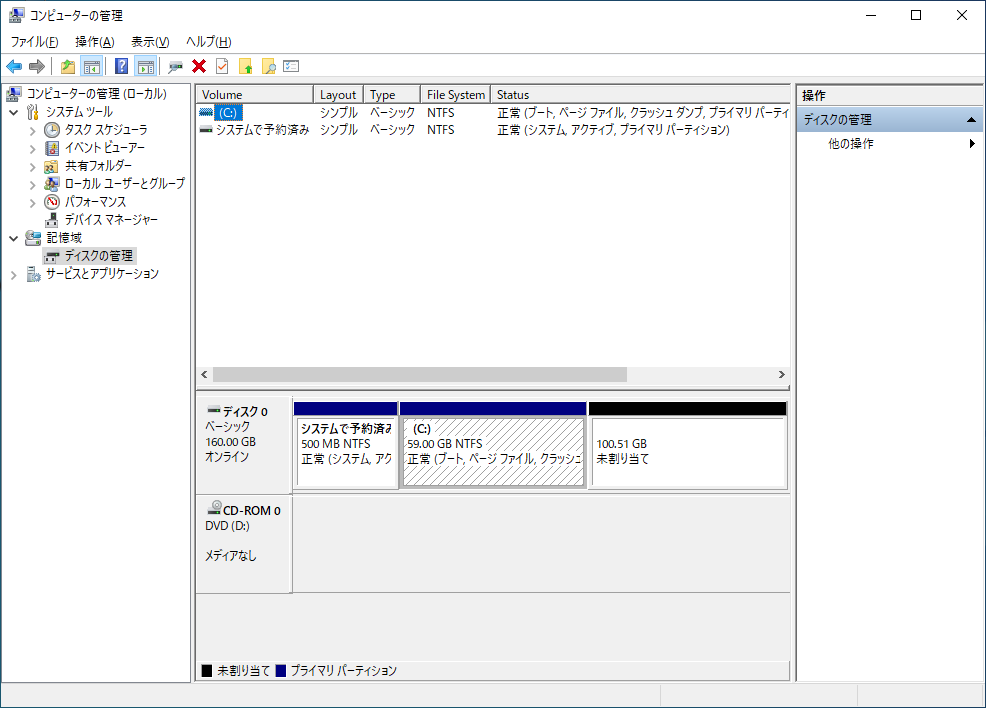Toggle the action pane visibility
The width and height of the screenshot is (986, 708).
[145, 66]
